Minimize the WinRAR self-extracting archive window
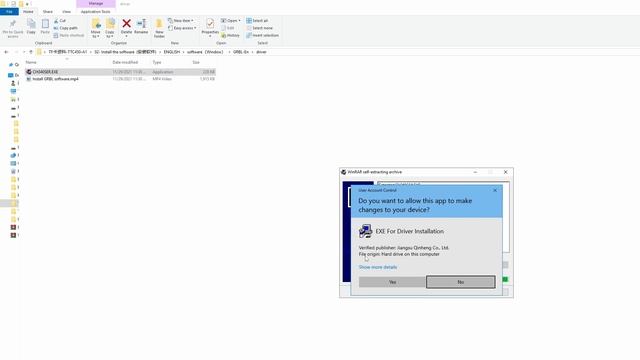The height and width of the screenshot is (360, 640). (x=475, y=172)
